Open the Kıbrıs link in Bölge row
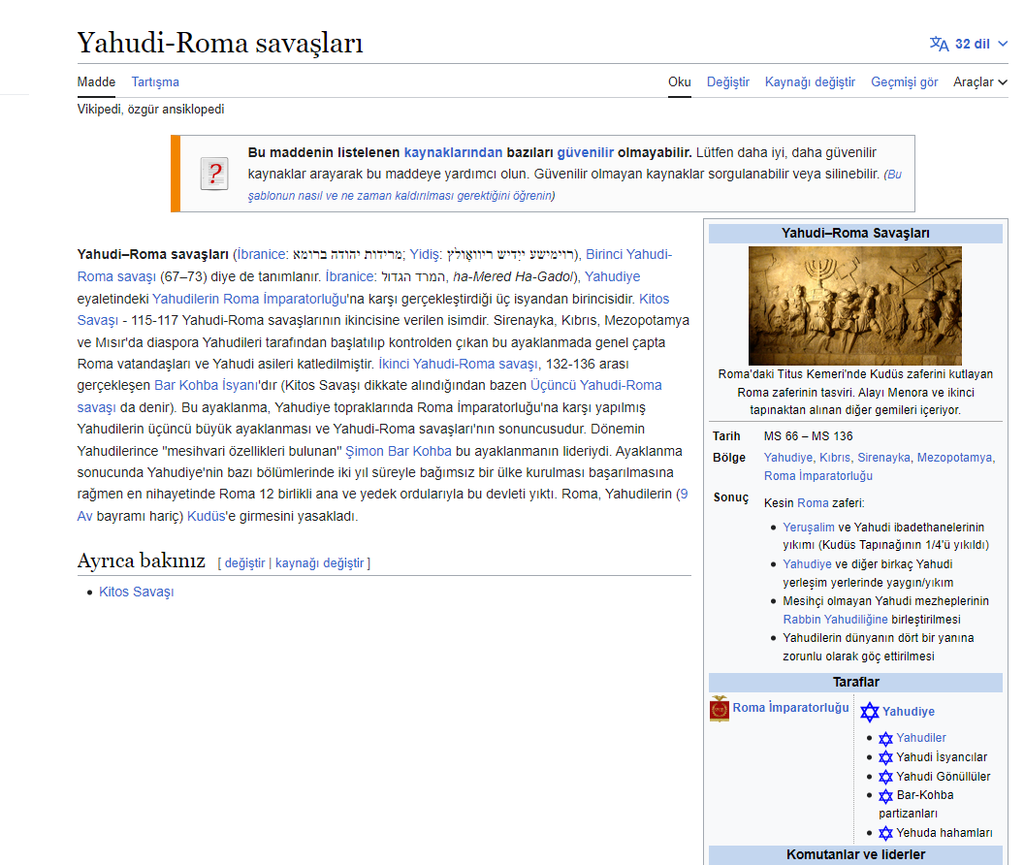Image resolution: width=1024 pixels, height=865 pixels. [835, 458]
